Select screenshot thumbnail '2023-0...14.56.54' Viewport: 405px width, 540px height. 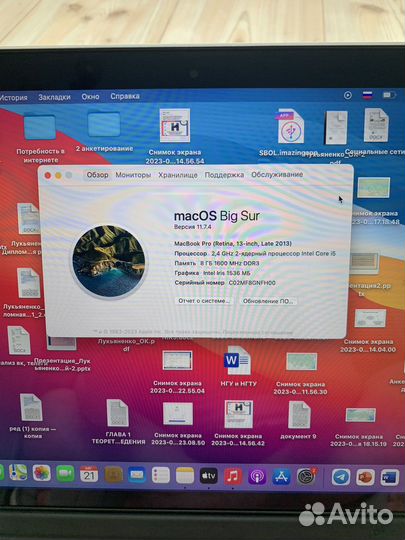click(x=175, y=125)
